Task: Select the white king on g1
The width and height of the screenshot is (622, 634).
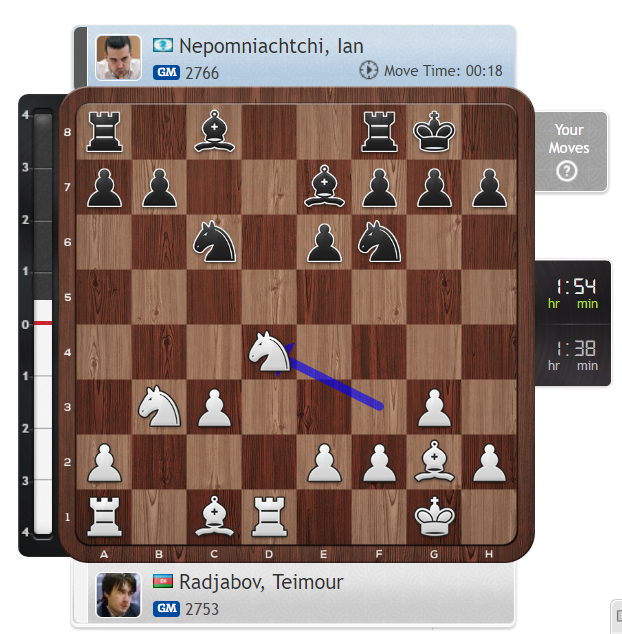Action: [x=434, y=516]
